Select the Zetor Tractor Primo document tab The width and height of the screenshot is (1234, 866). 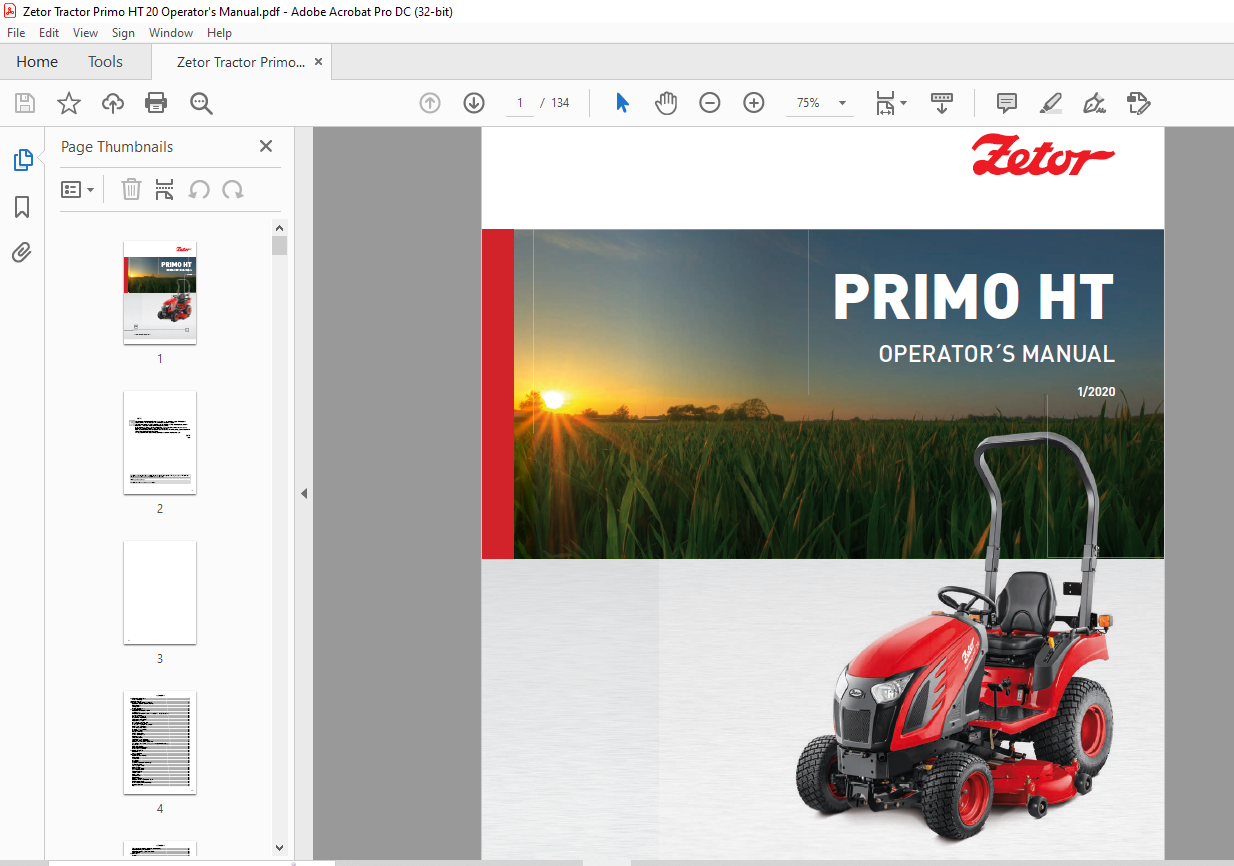coord(241,62)
